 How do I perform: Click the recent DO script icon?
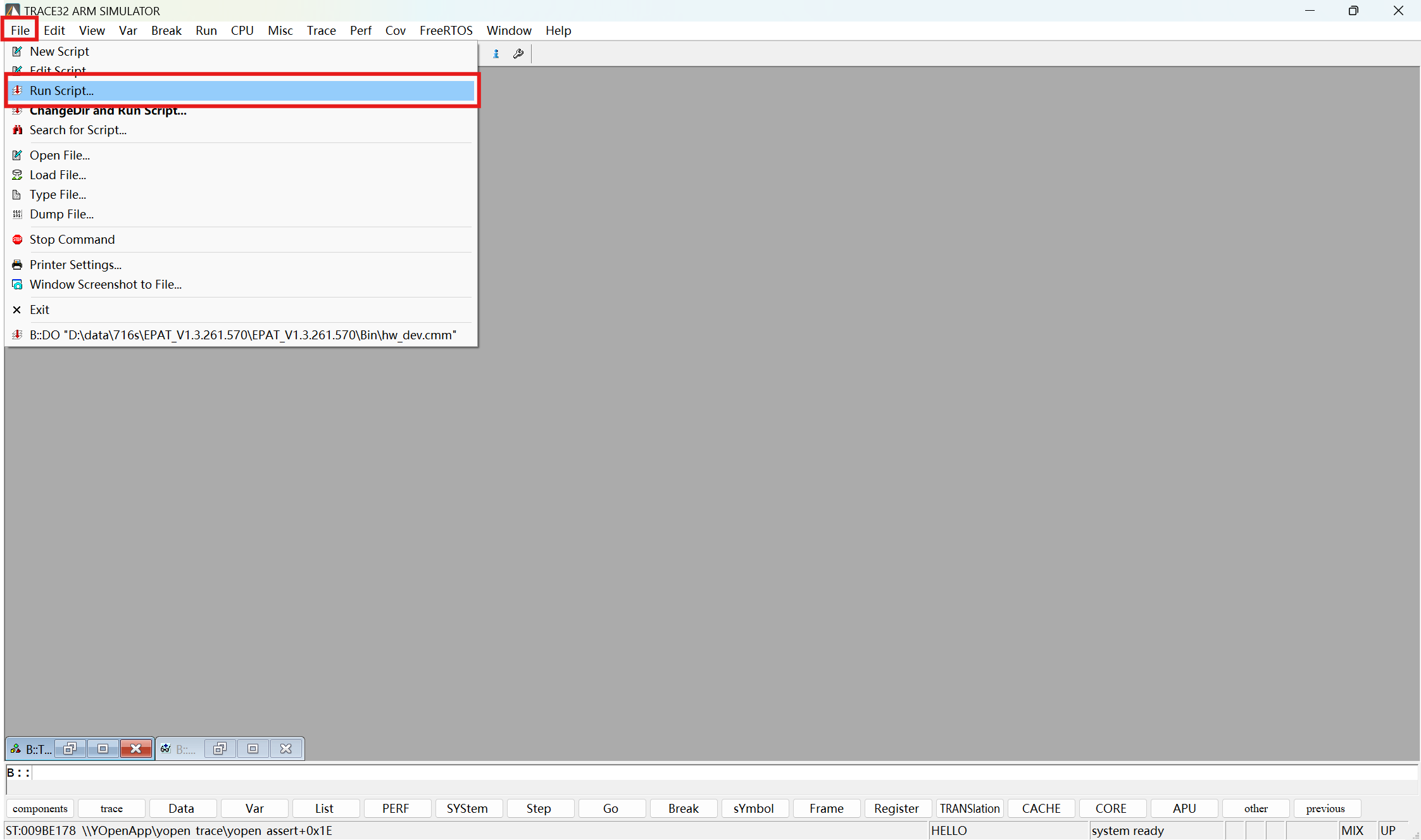(17, 335)
